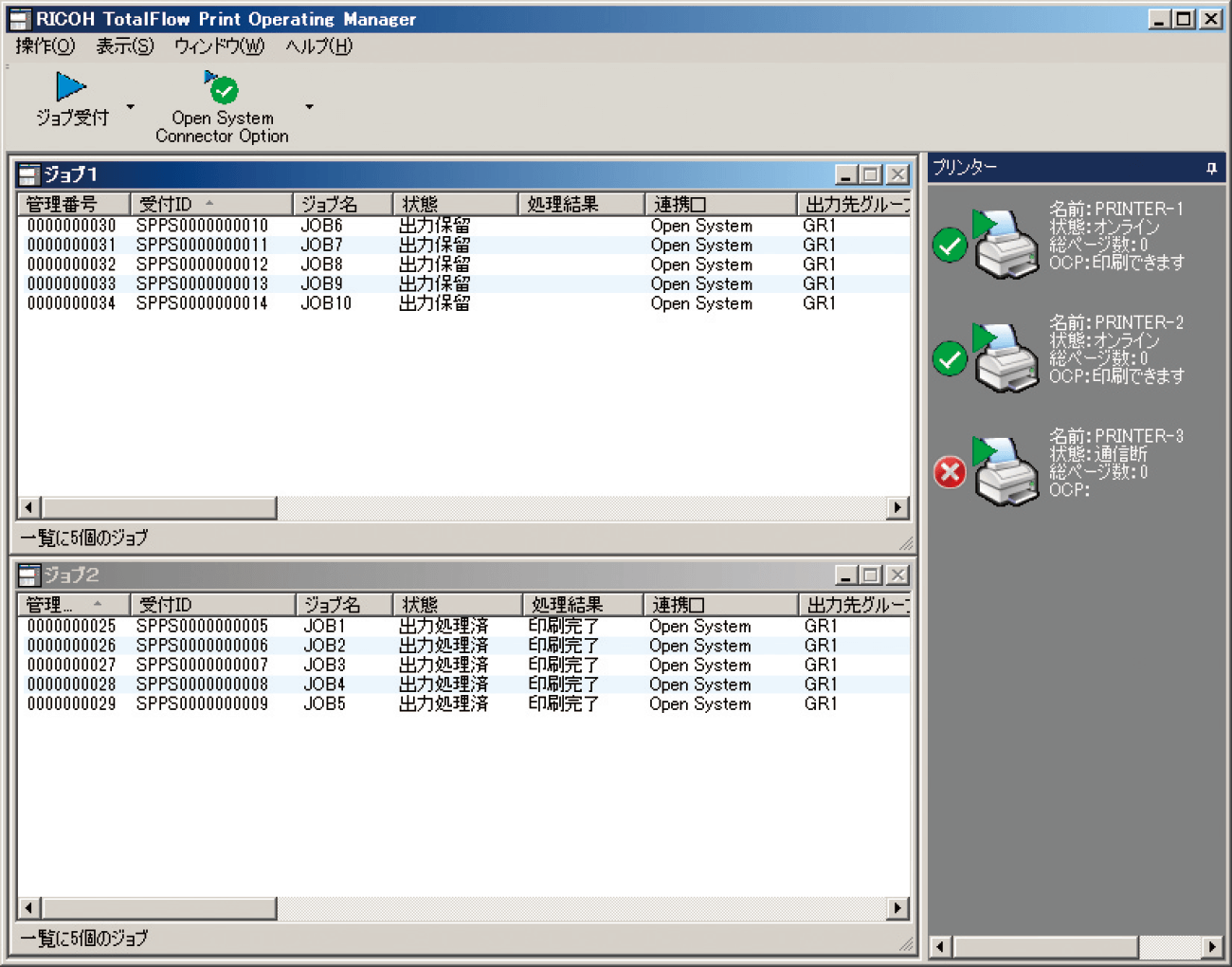Viewport: 1232px width, 967px height.
Task: Expand the ジョブ受付 dropdown arrow
Action: (131, 106)
